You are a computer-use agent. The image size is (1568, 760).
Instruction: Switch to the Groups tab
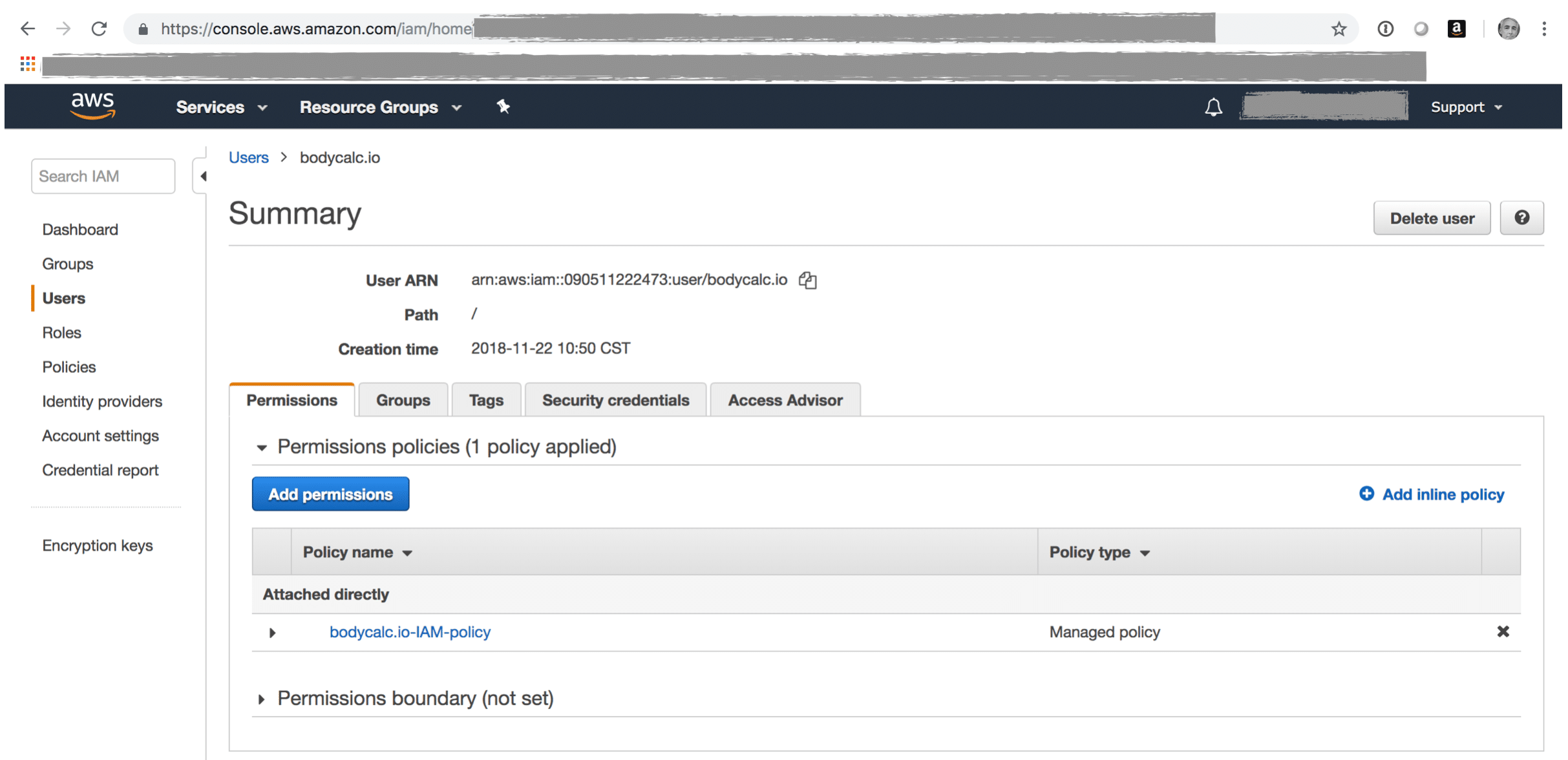403,400
